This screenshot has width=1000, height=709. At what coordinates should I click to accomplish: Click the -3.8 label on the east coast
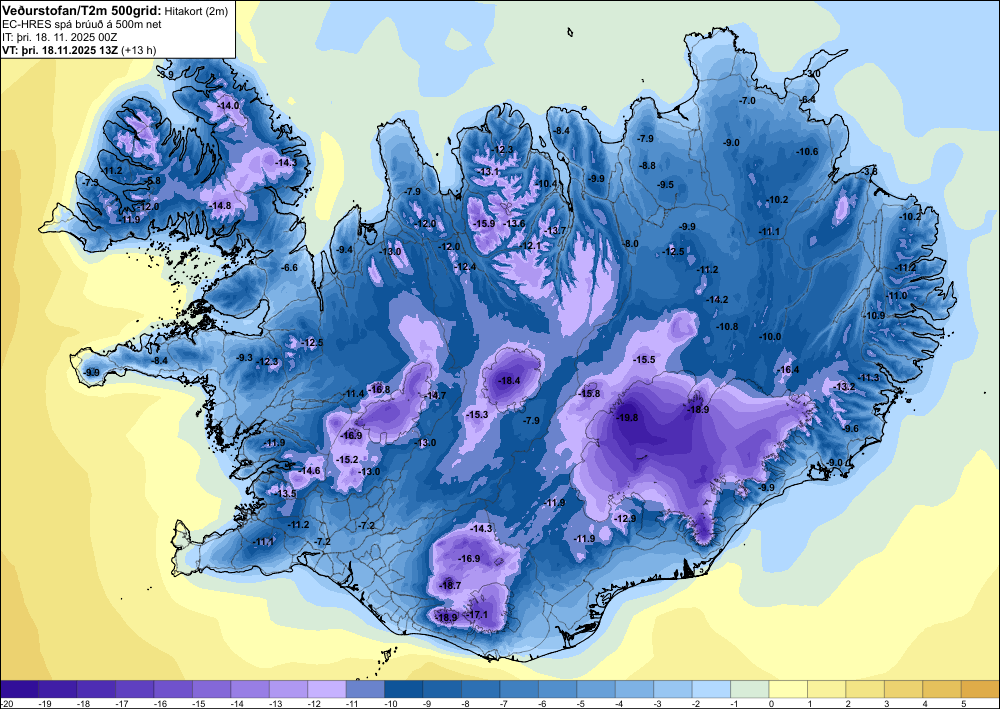coord(869,171)
